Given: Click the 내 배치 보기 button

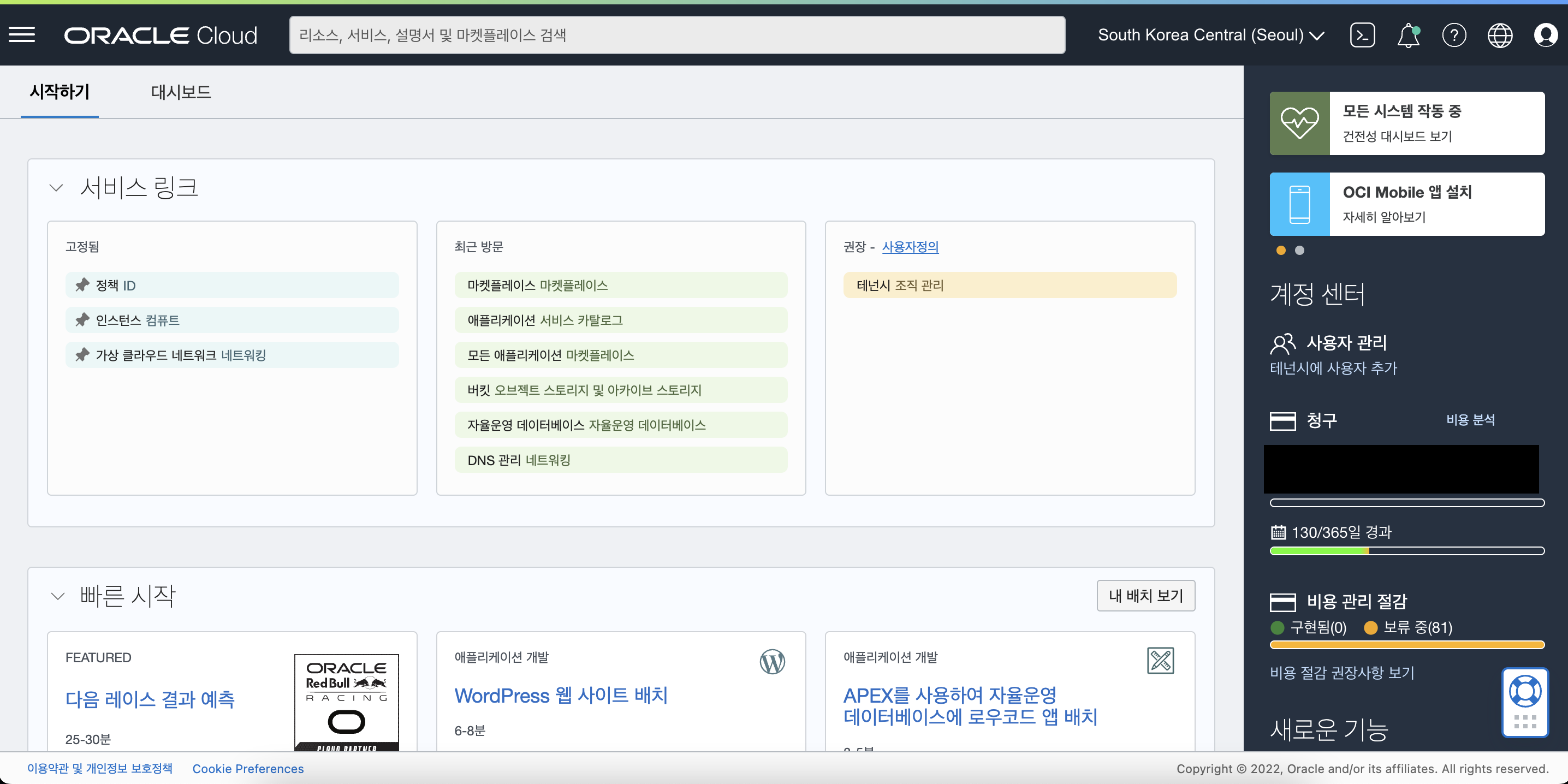Looking at the screenshot, I should (x=1145, y=595).
